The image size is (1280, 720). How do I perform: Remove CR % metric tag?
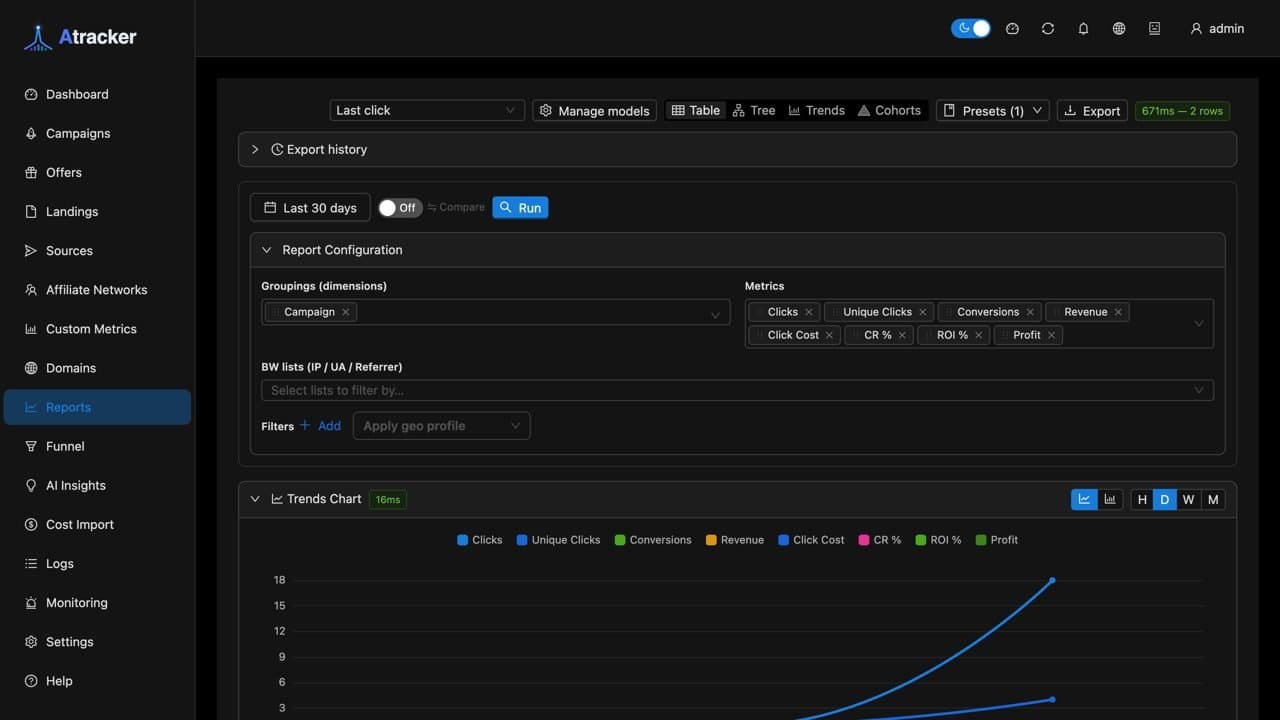tap(902, 335)
